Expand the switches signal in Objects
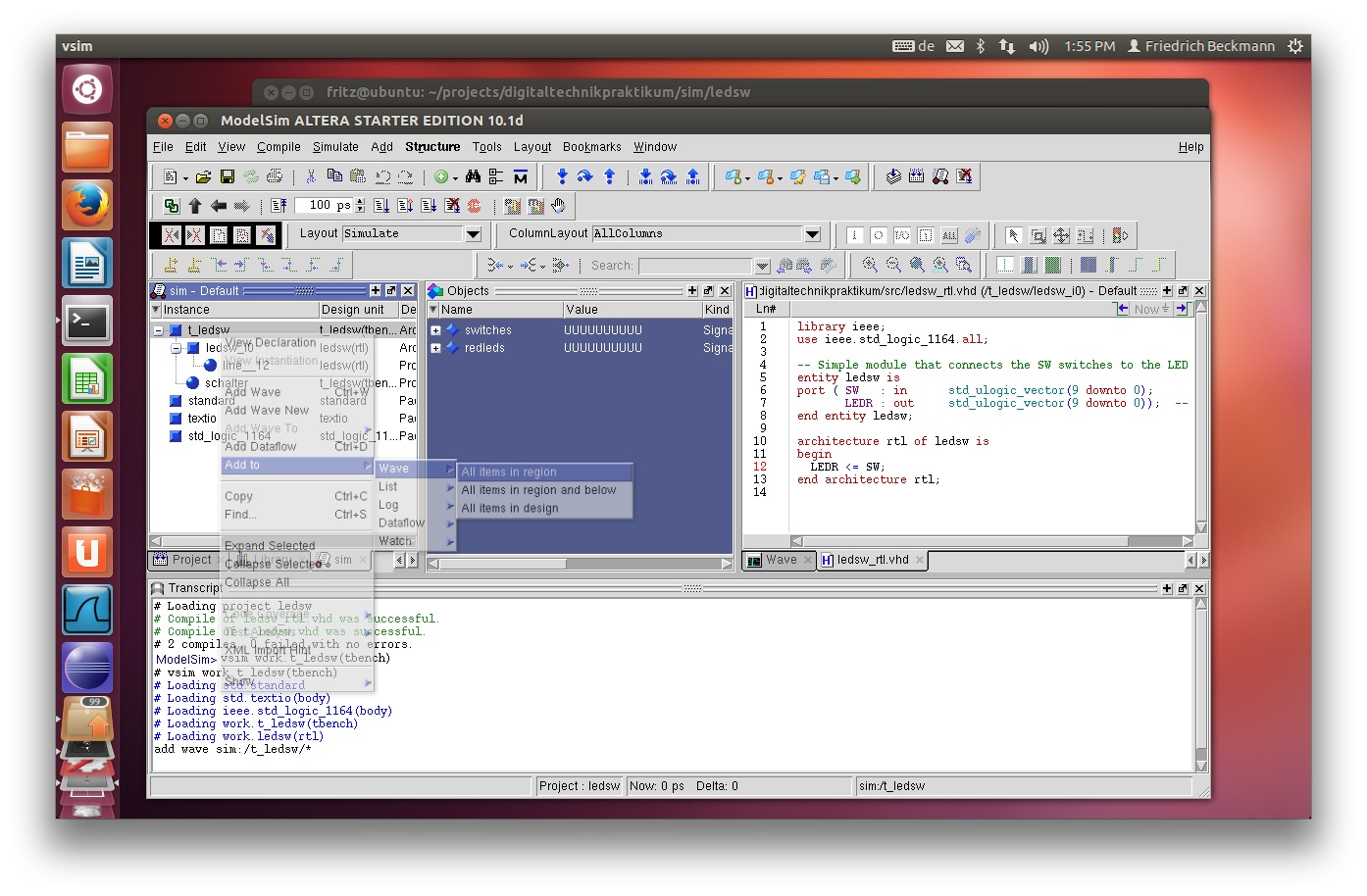The image size is (1367, 896). click(x=435, y=330)
